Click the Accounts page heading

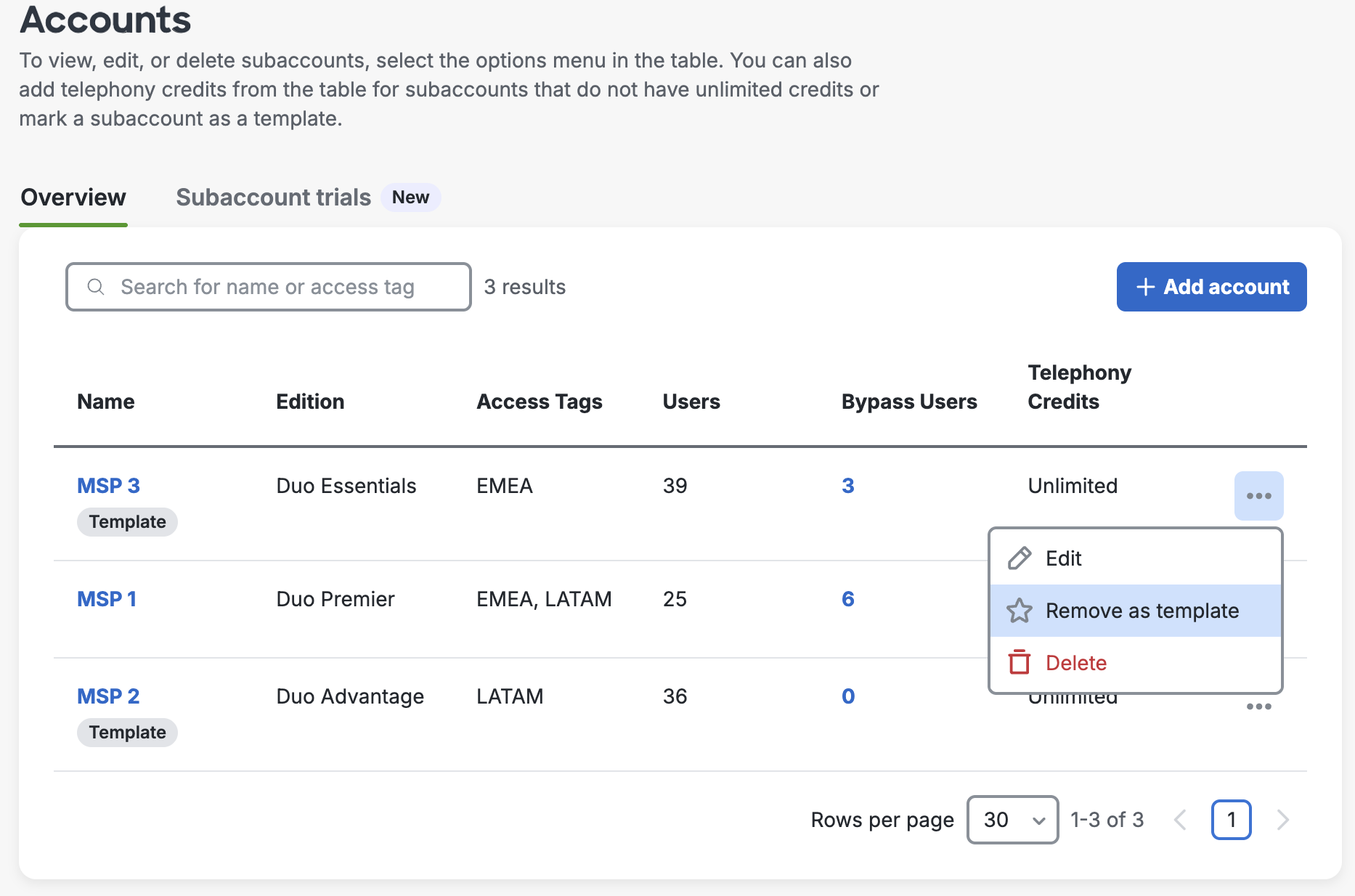[105, 20]
